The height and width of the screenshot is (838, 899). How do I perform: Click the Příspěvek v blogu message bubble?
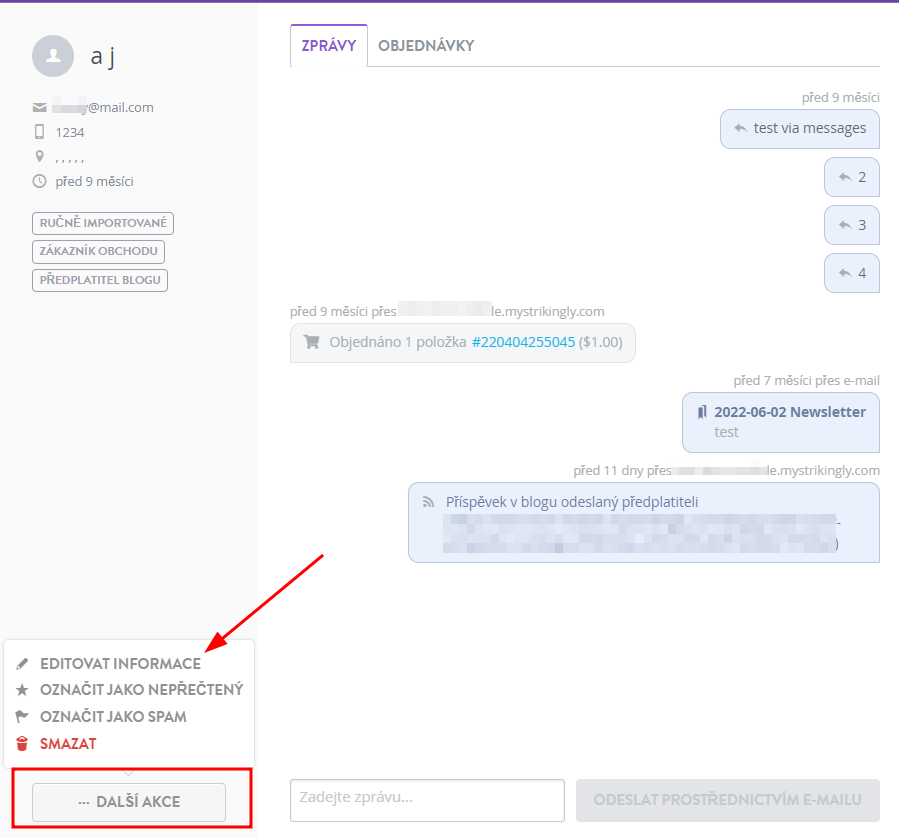(644, 523)
